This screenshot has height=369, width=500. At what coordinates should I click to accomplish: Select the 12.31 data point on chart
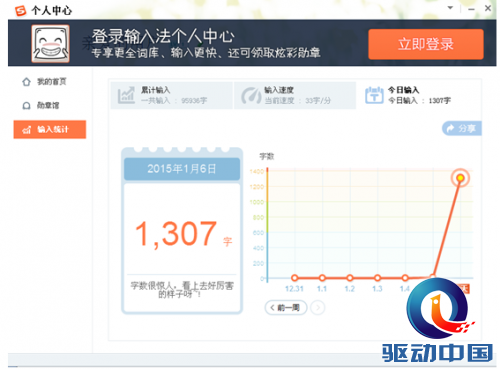(x=294, y=278)
